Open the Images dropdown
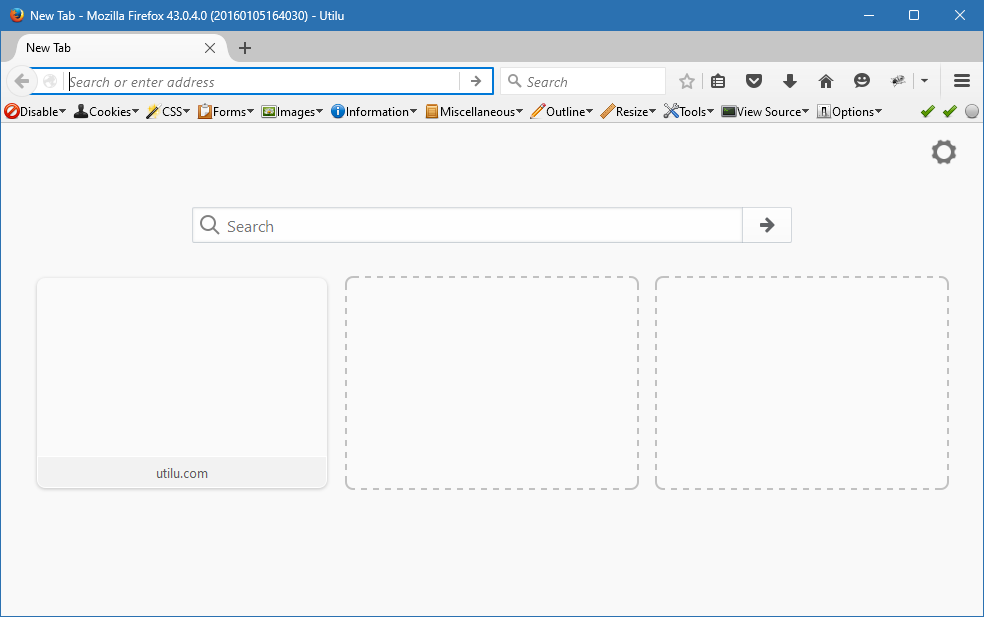This screenshot has width=984, height=617. (292, 112)
